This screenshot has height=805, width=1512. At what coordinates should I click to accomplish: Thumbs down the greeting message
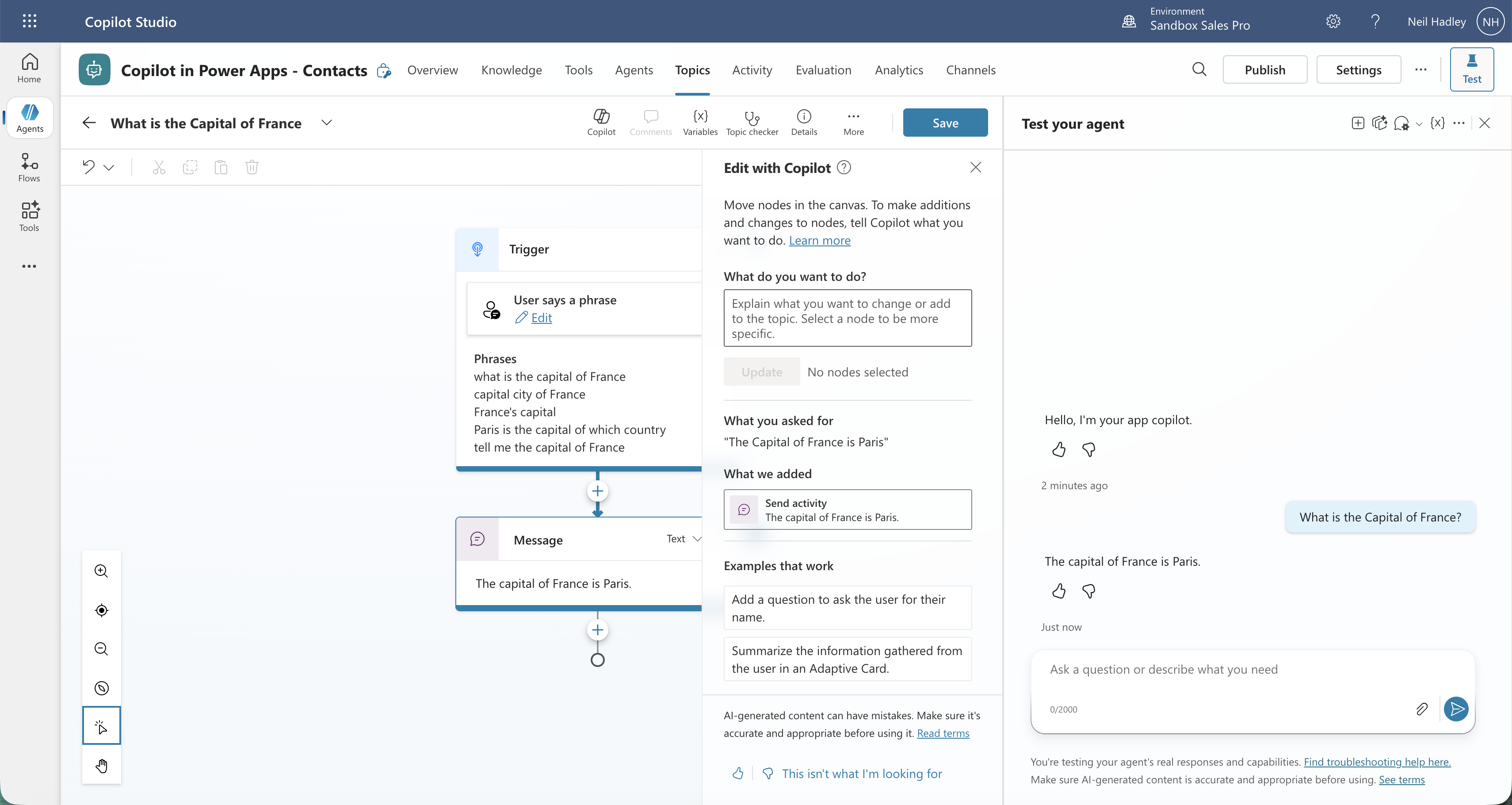click(x=1089, y=450)
